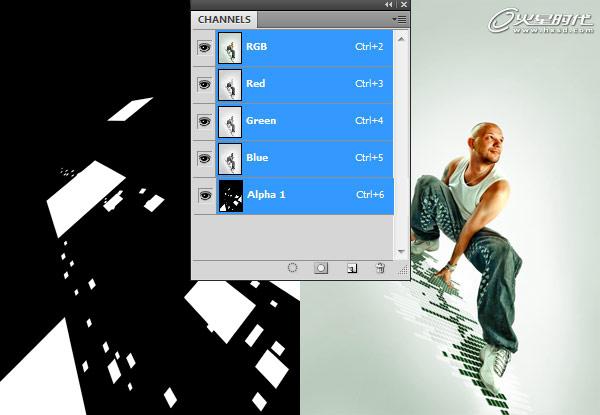Click the channels list scroll-up arrow
The height and width of the screenshot is (415, 600).
[x=401, y=39]
